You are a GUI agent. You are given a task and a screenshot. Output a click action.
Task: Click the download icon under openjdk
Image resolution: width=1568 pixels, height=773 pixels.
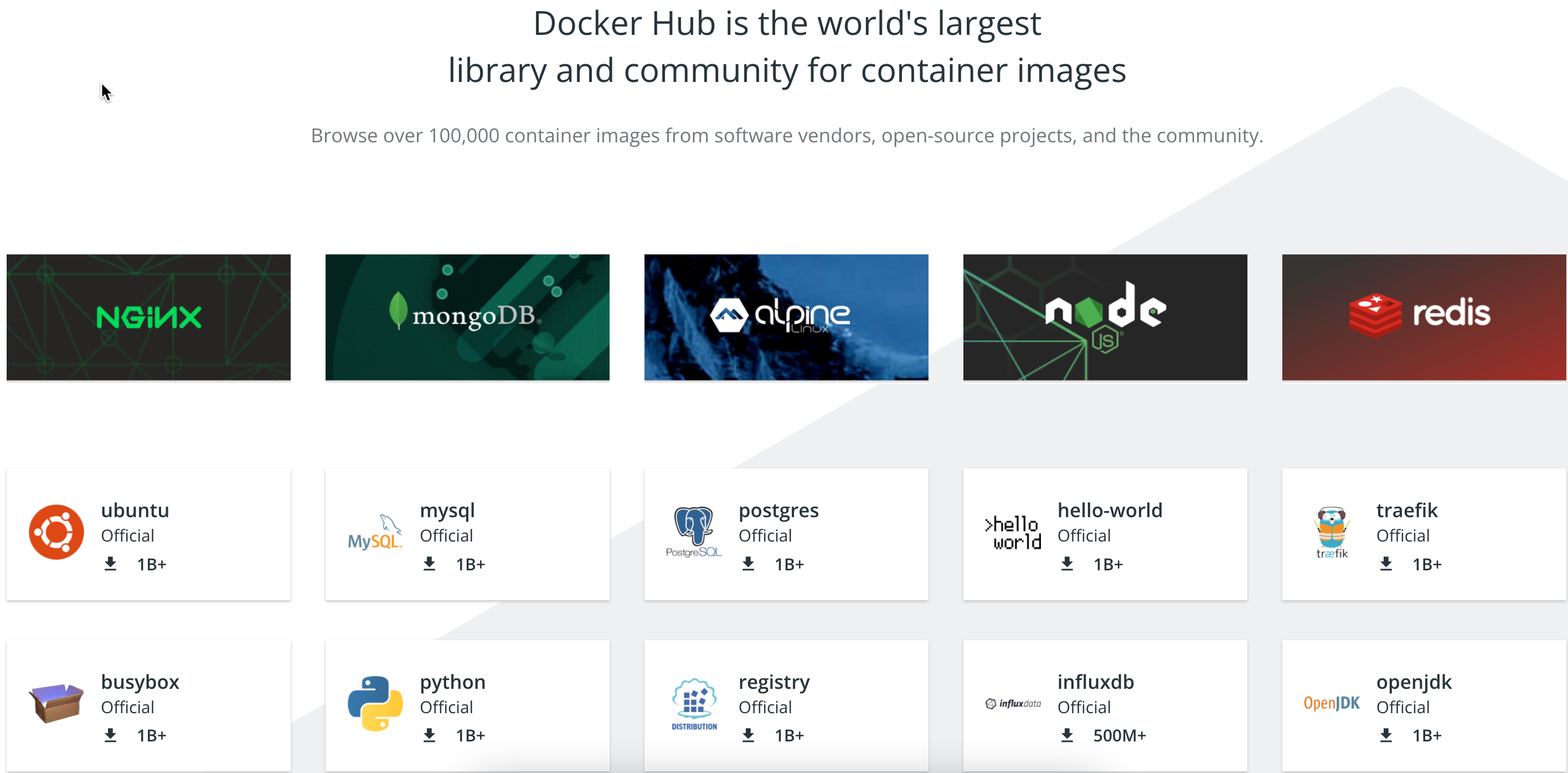click(x=1386, y=735)
